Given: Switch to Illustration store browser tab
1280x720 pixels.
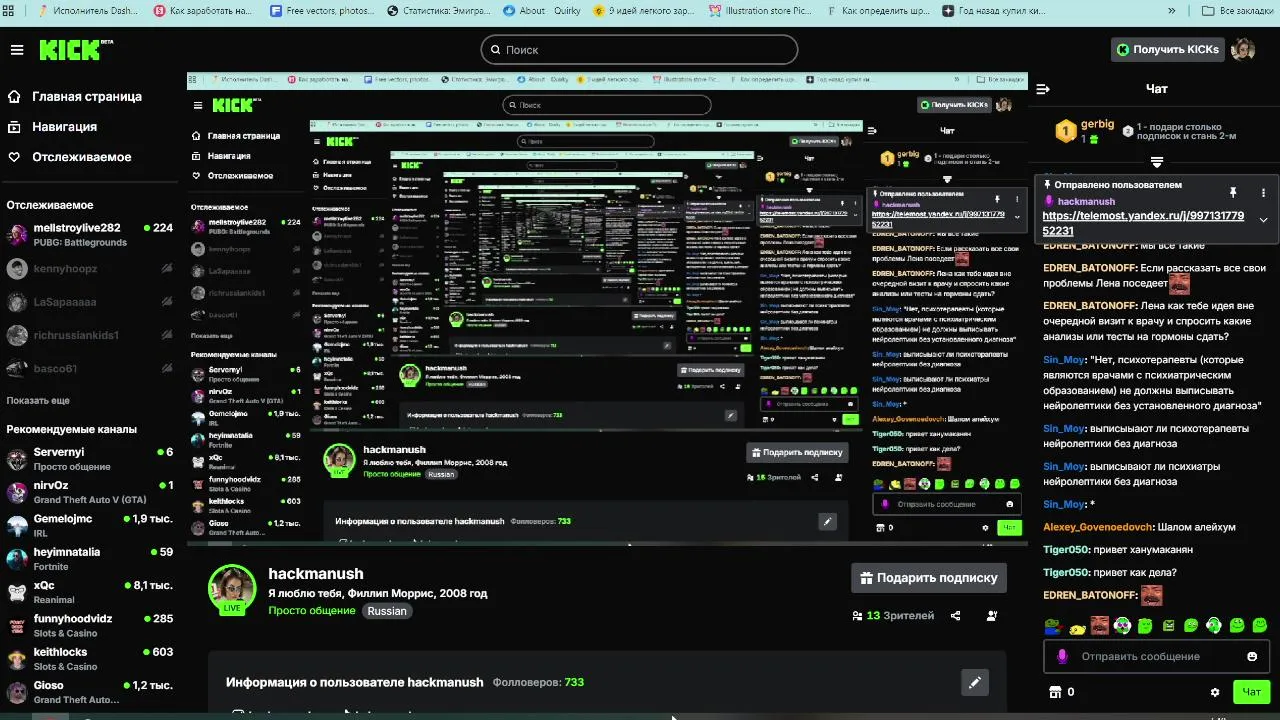Looking at the screenshot, I should point(760,11).
